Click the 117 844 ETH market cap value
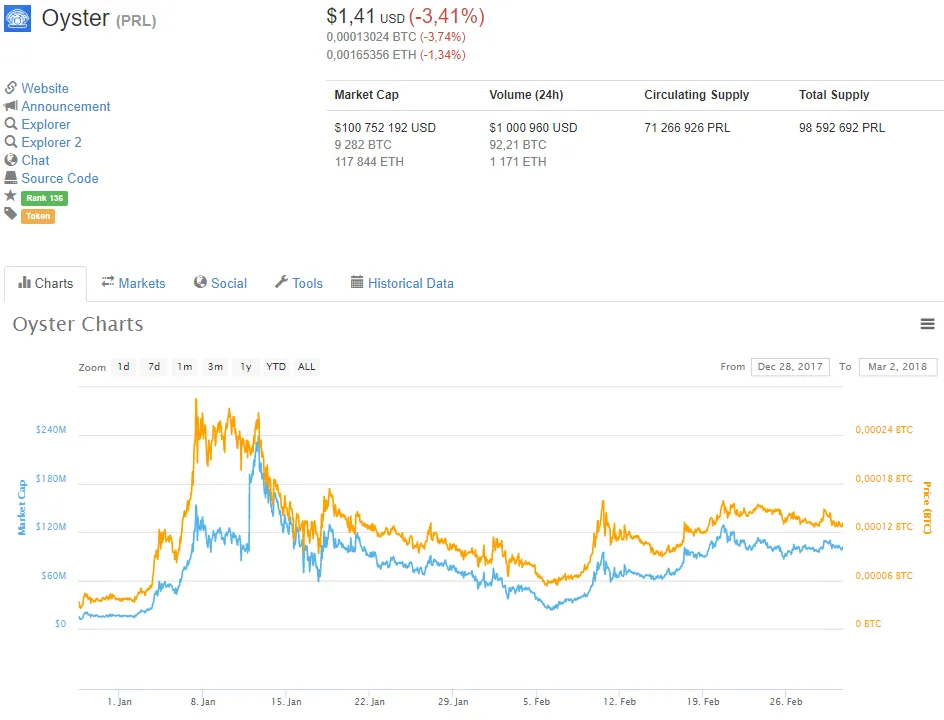The height and width of the screenshot is (720, 944). coord(369,161)
